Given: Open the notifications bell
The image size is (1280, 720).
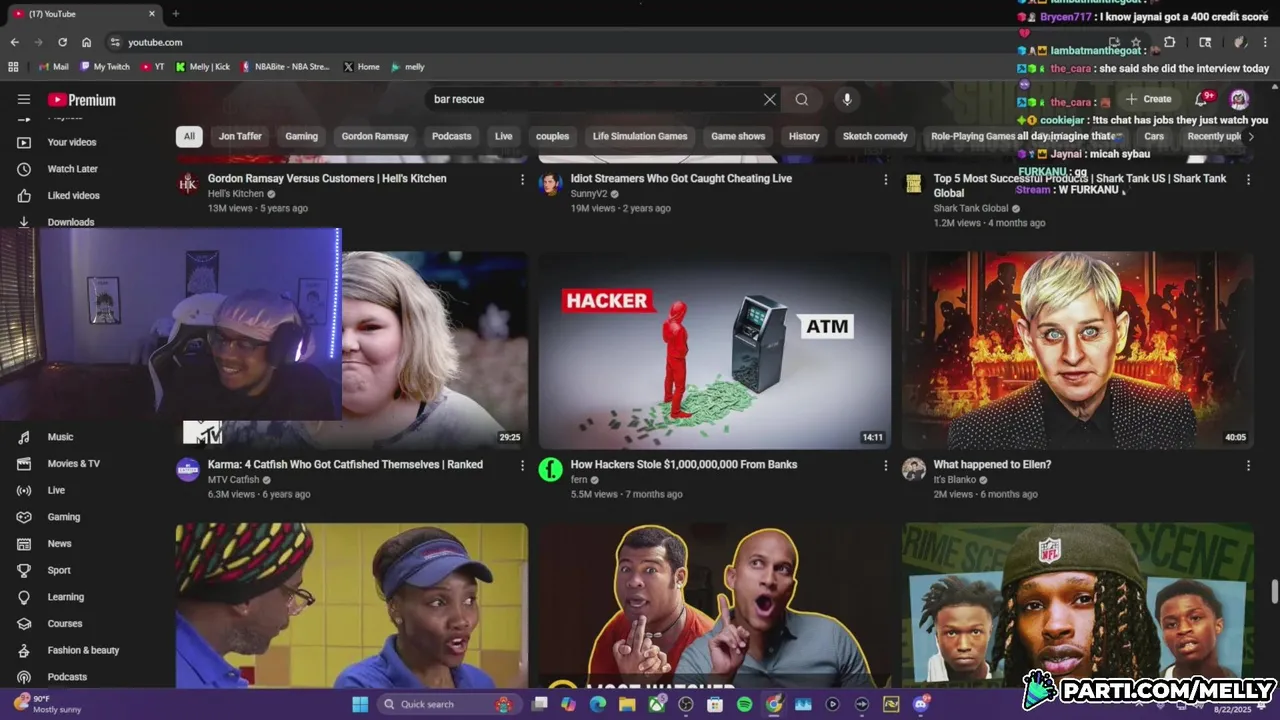Looking at the screenshot, I should pyautogui.click(x=1202, y=99).
